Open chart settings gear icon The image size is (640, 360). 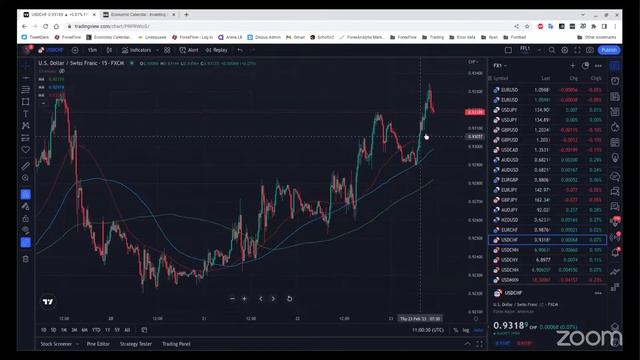click(x=564, y=50)
